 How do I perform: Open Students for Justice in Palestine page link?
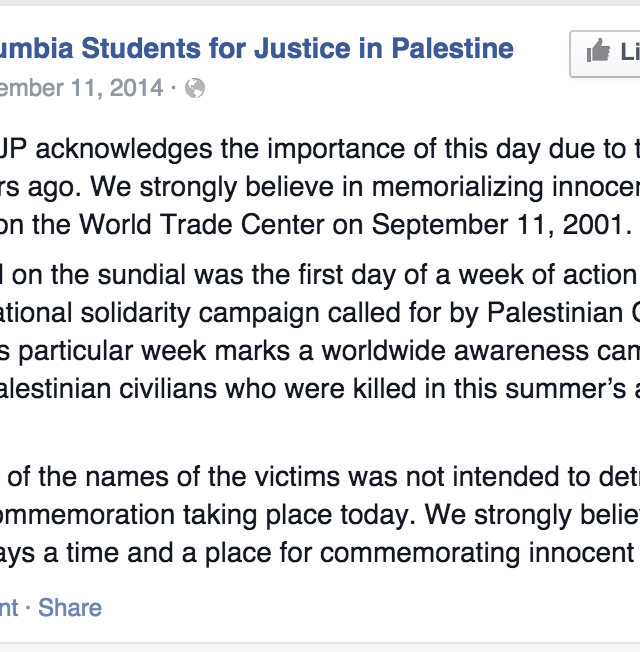pyautogui.click(x=257, y=49)
